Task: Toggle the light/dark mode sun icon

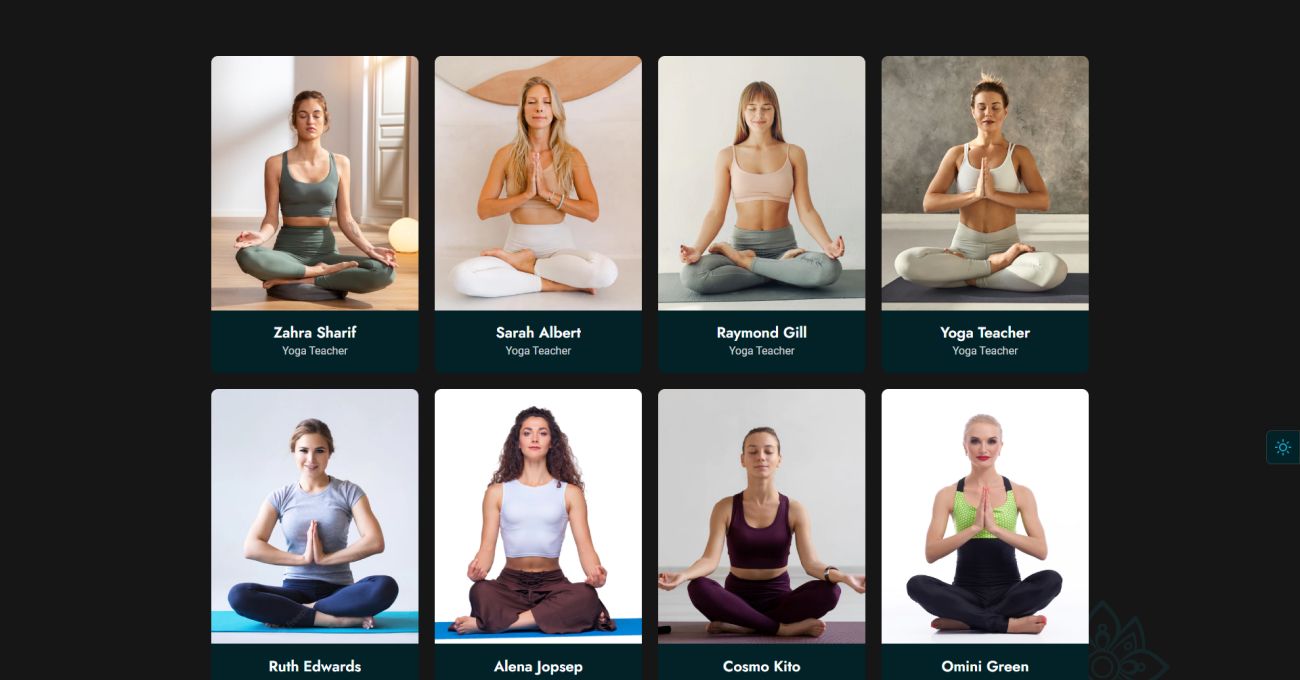Action: point(1282,447)
